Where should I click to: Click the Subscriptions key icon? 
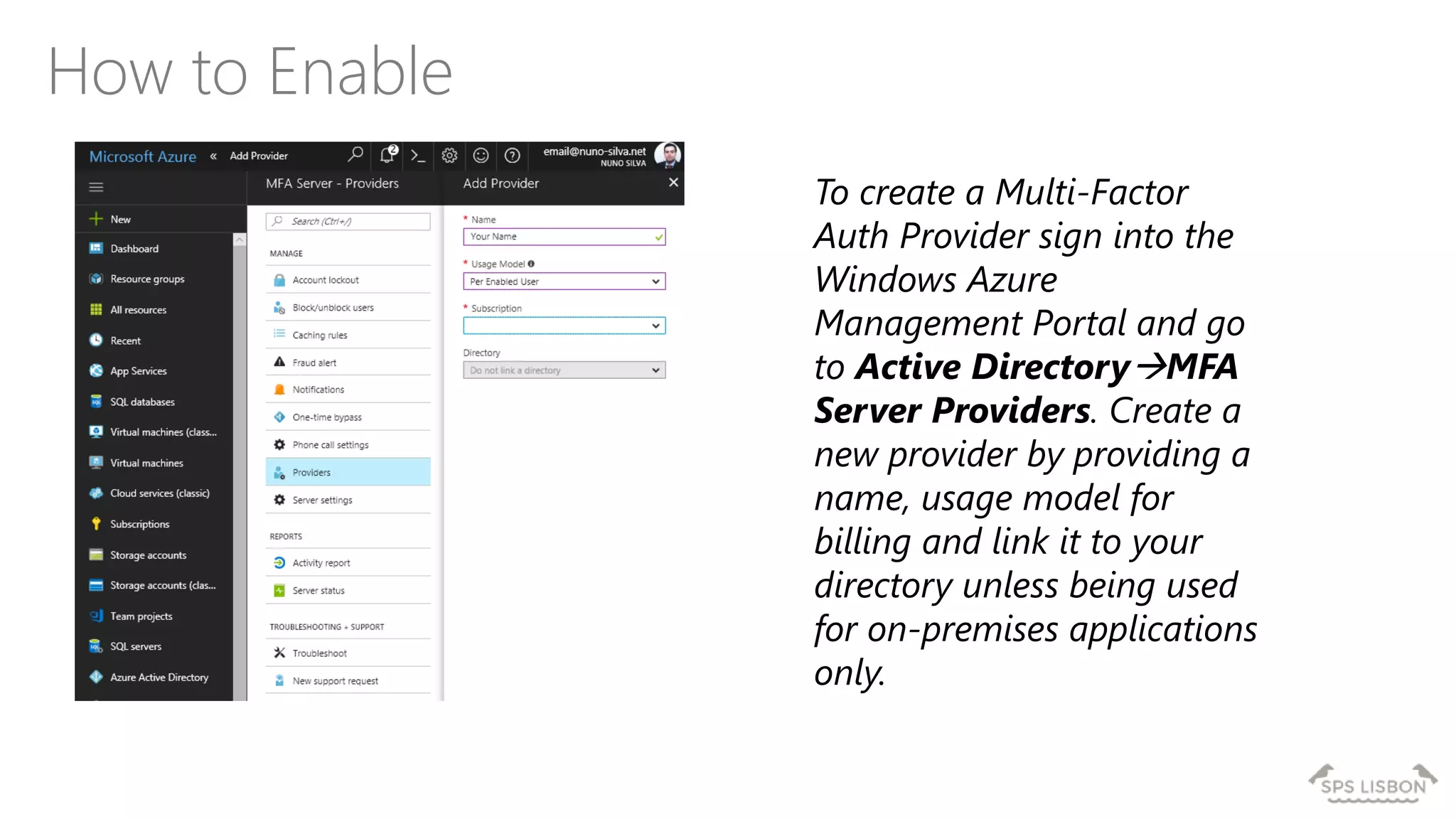click(x=96, y=524)
